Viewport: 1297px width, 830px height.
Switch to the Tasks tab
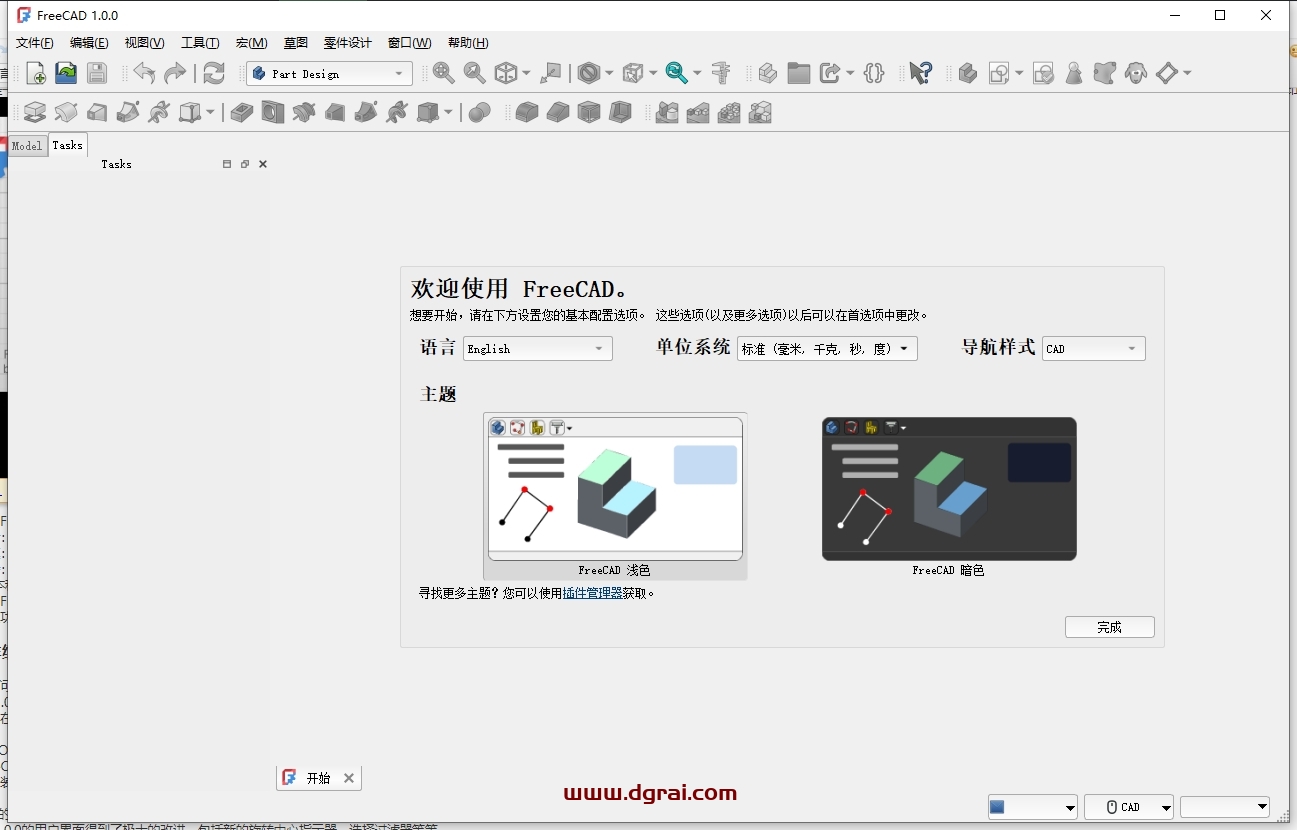coord(68,145)
